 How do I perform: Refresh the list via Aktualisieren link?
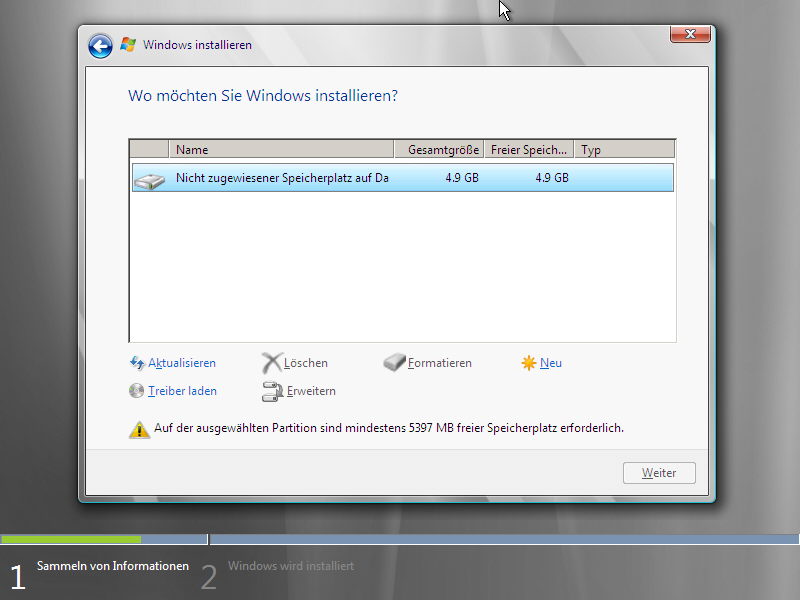pos(182,363)
